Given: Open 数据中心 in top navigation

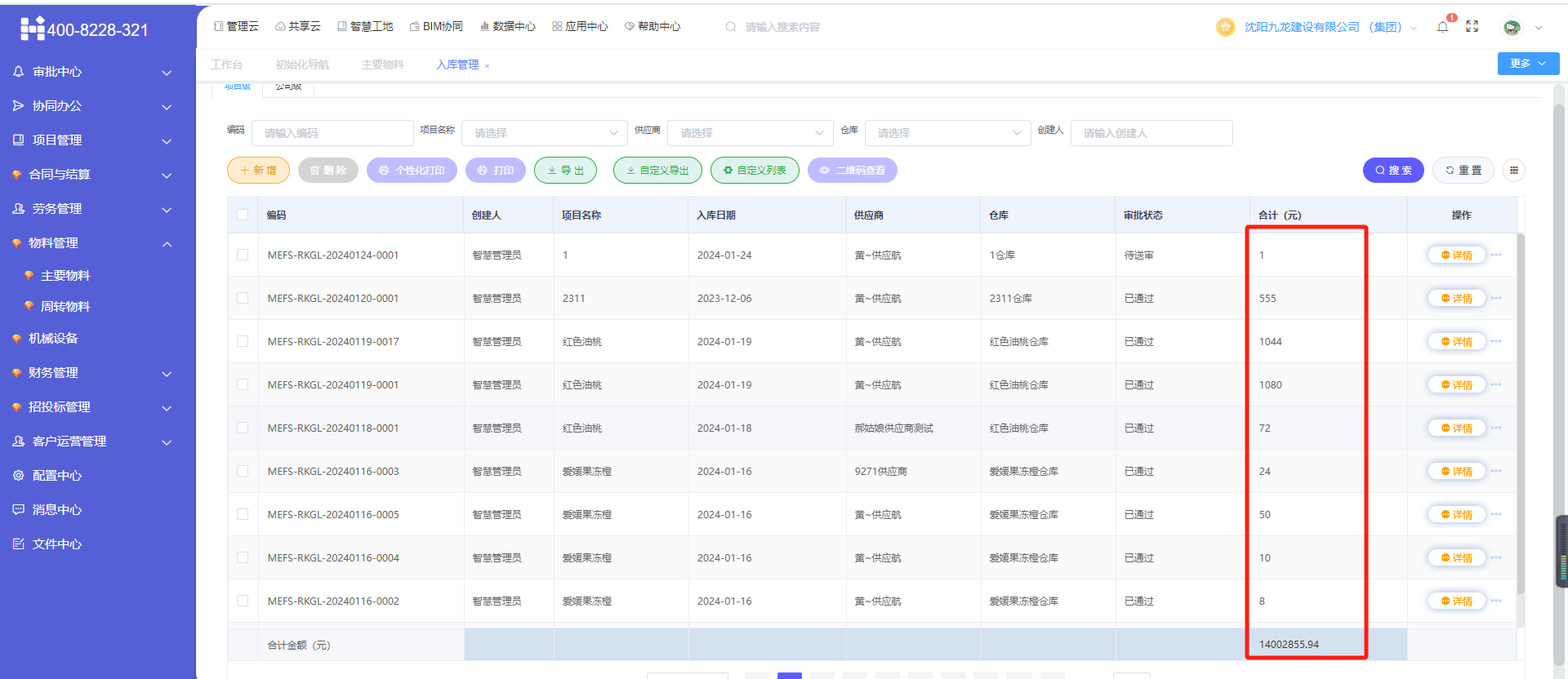Looking at the screenshot, I should point(507,26).
